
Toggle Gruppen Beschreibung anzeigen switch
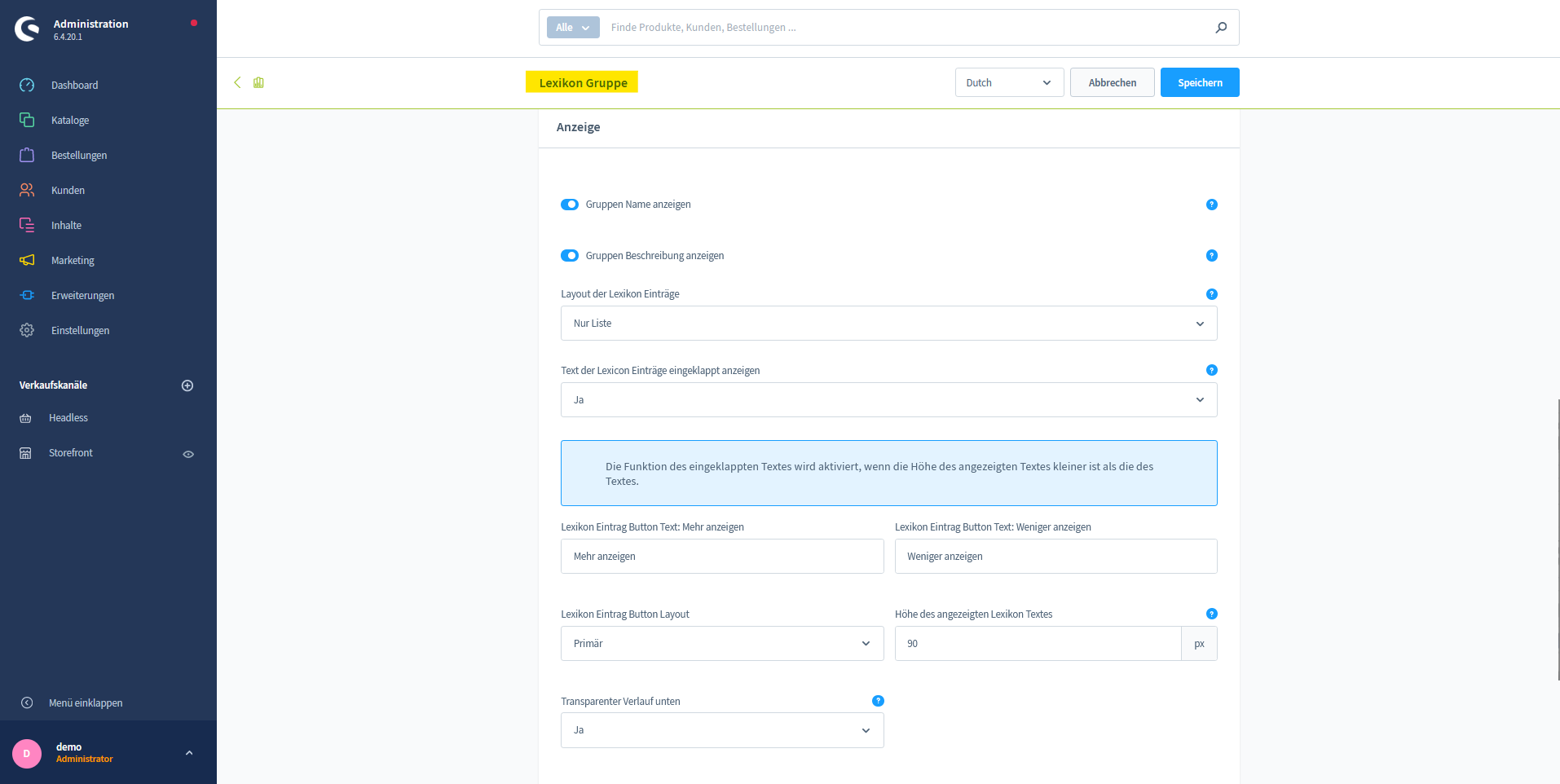(x=570, y=256)
